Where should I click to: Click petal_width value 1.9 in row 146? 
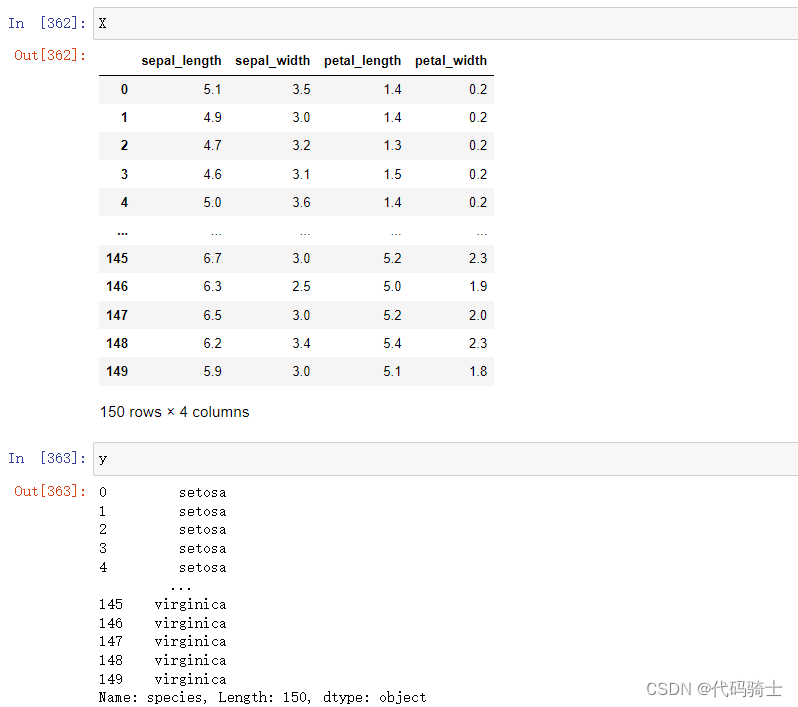tap(478, 287)
